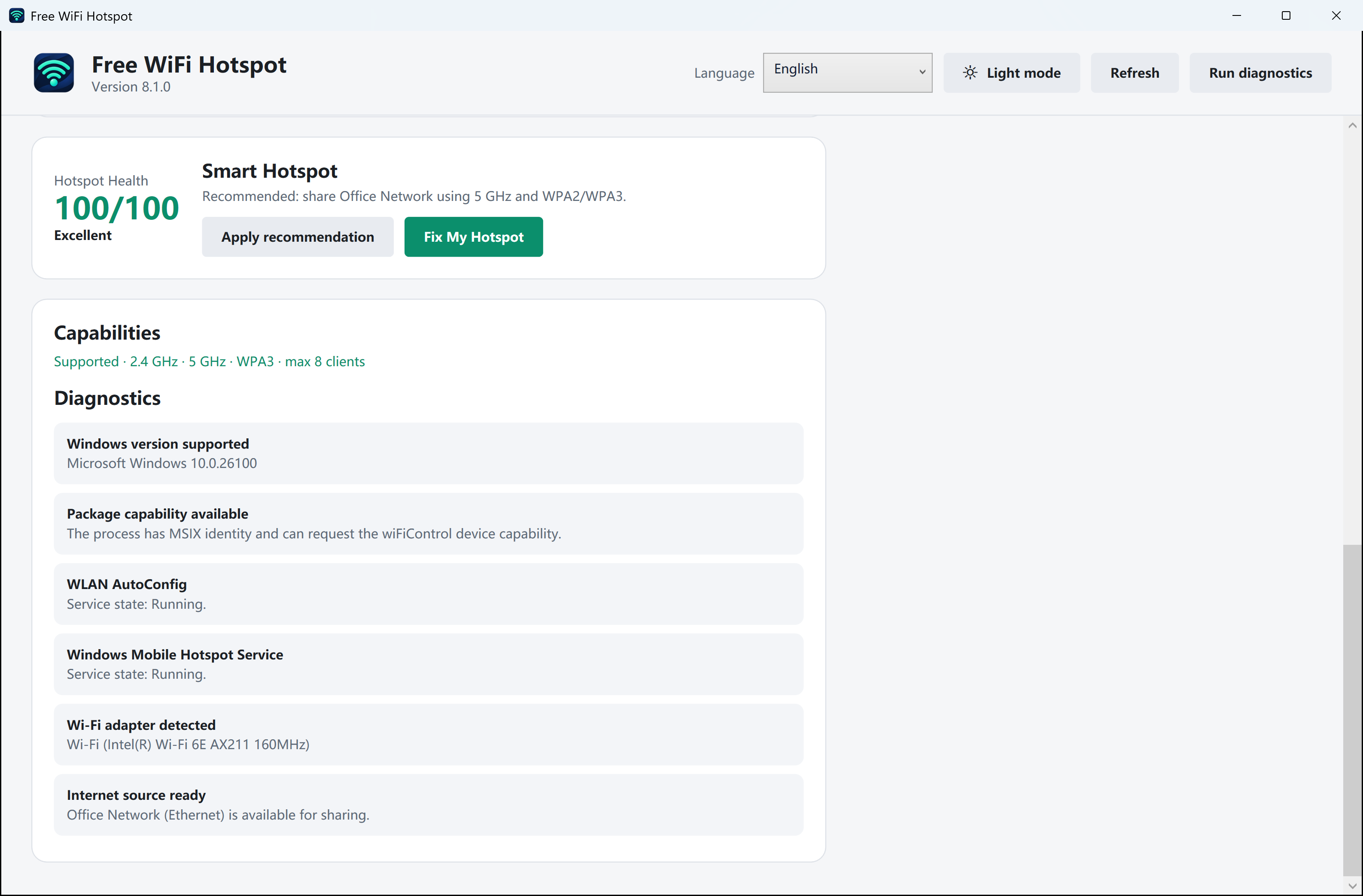Minimize the Free WiFi Hotspot window
The image size is (1363, 896).
(1236, 15)
